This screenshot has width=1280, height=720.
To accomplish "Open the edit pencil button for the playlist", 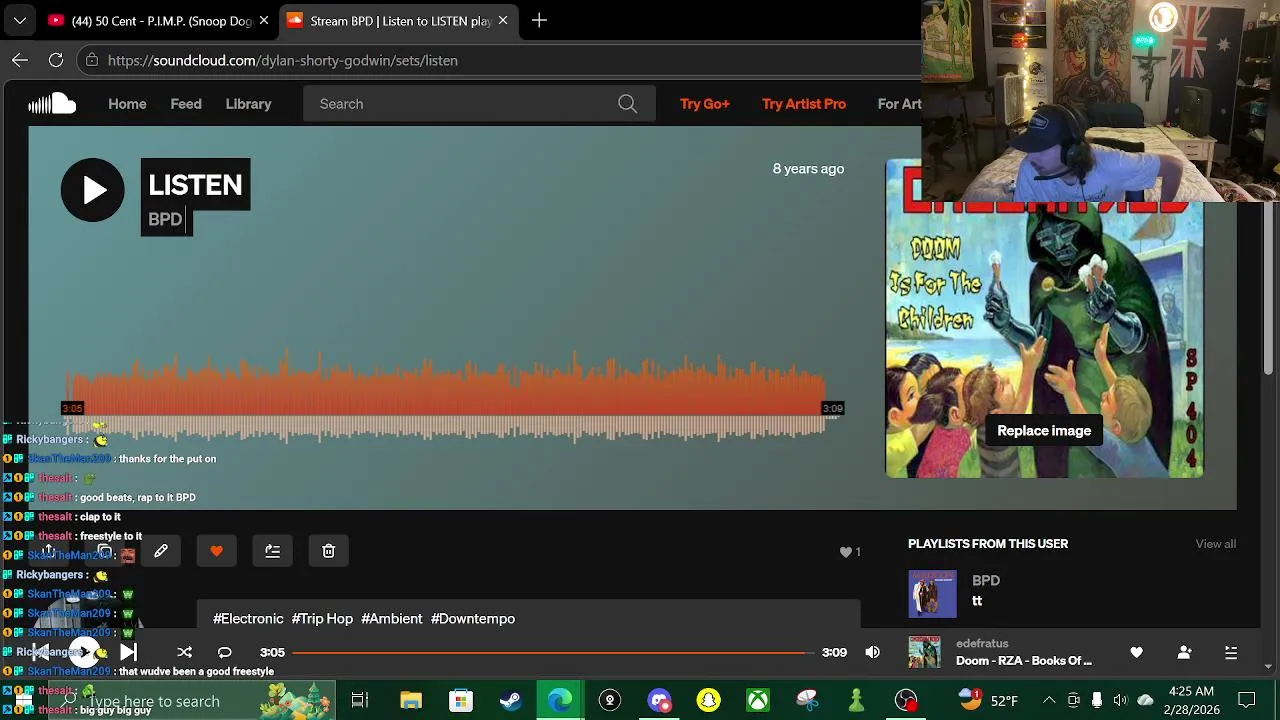I will 161,551.
